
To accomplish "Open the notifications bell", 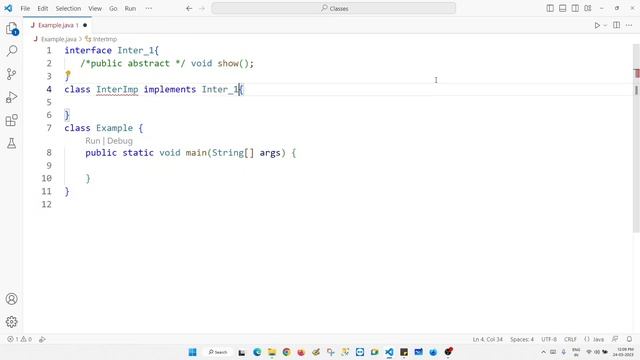I will [629, 339].
